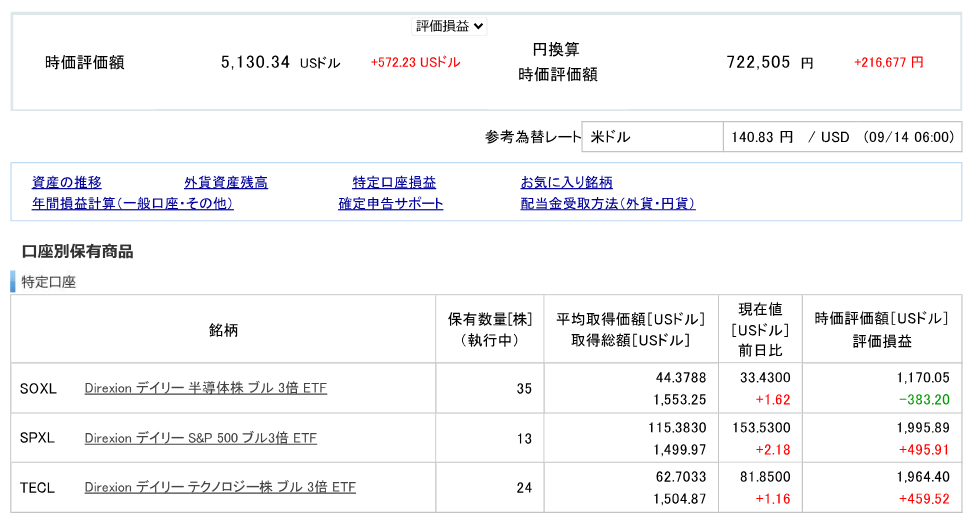Click the SOXL loss value -383.20
Viewport: 976px width, 529px height.
(x=924, y=400)
